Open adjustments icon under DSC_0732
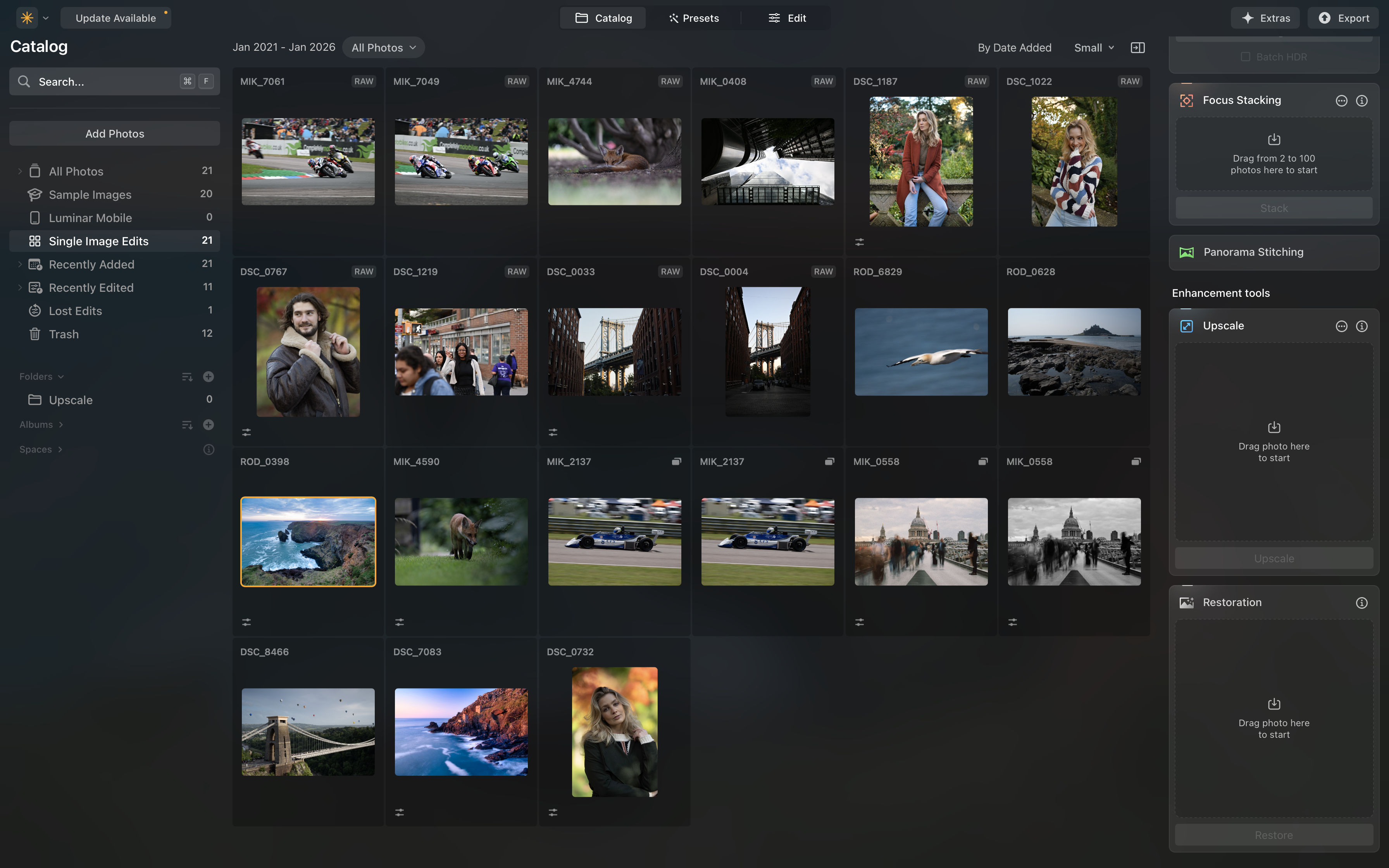 coord(553,812)
